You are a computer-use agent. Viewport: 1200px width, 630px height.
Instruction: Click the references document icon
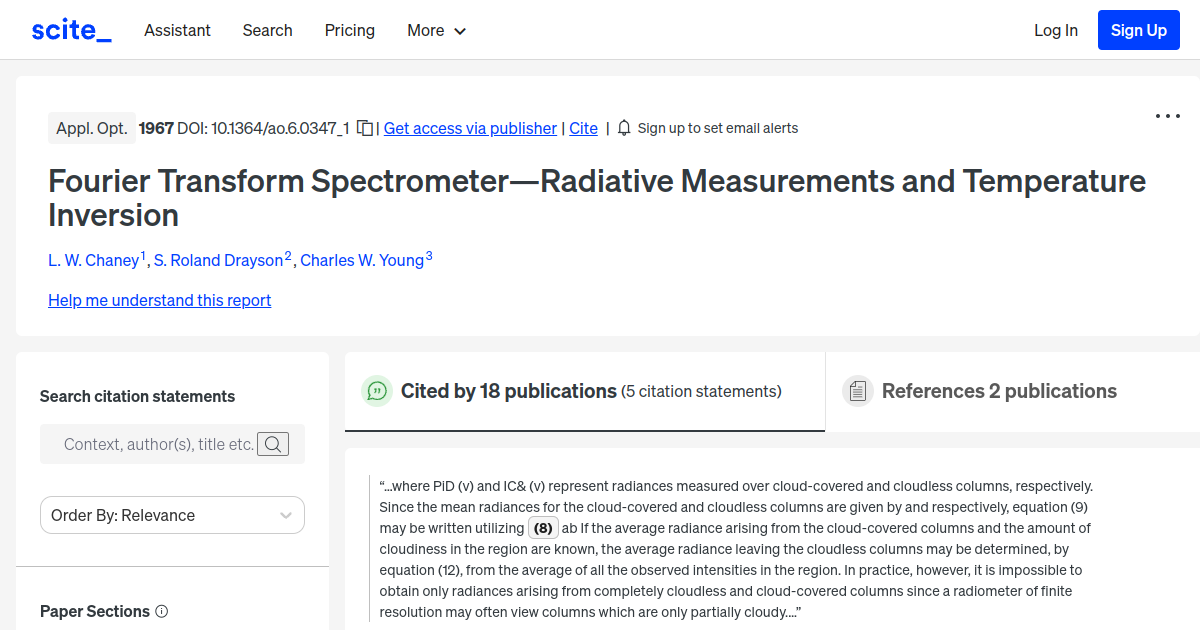858,390
